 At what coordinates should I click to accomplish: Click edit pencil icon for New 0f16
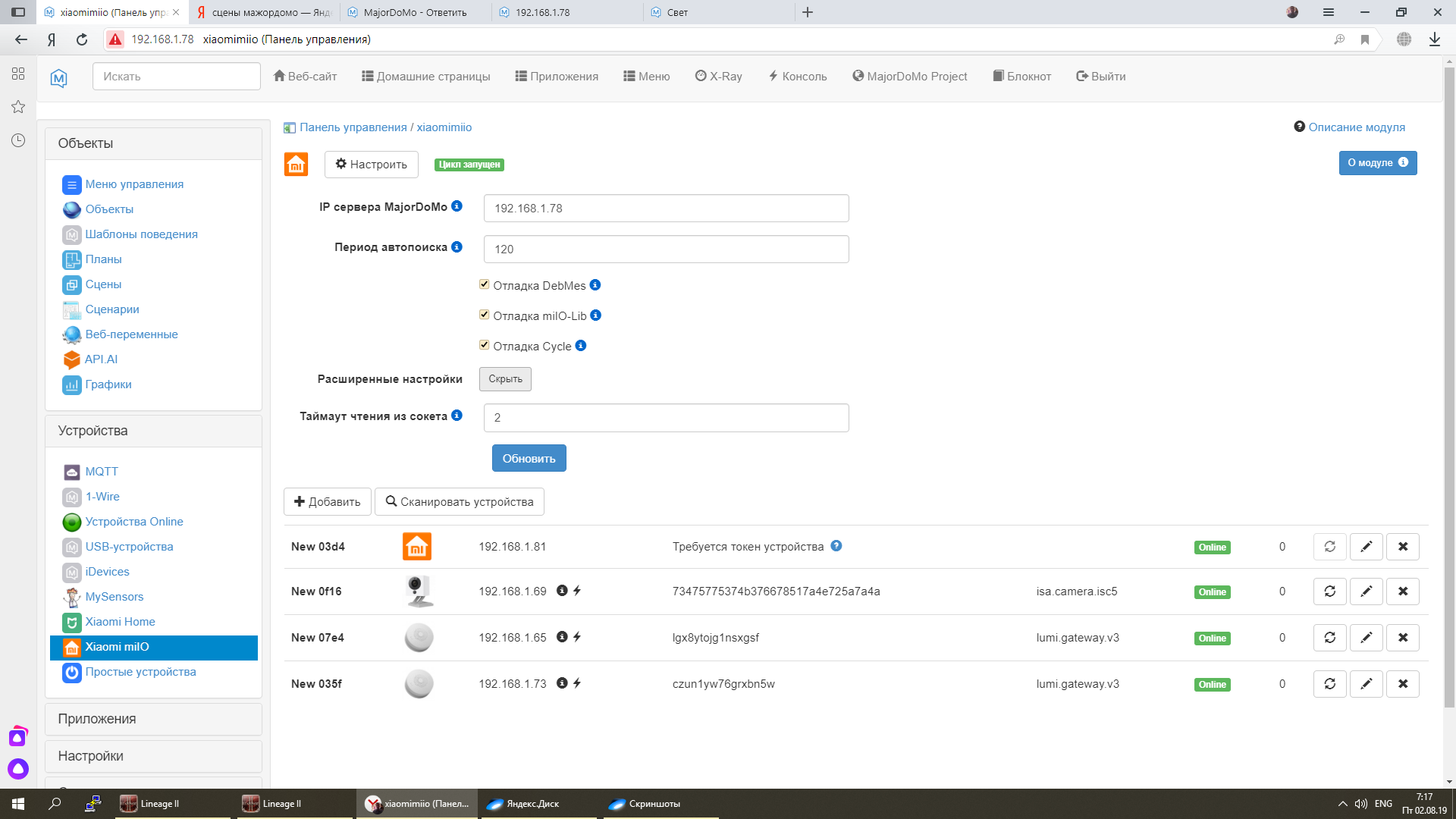(x=1366, y=591)
